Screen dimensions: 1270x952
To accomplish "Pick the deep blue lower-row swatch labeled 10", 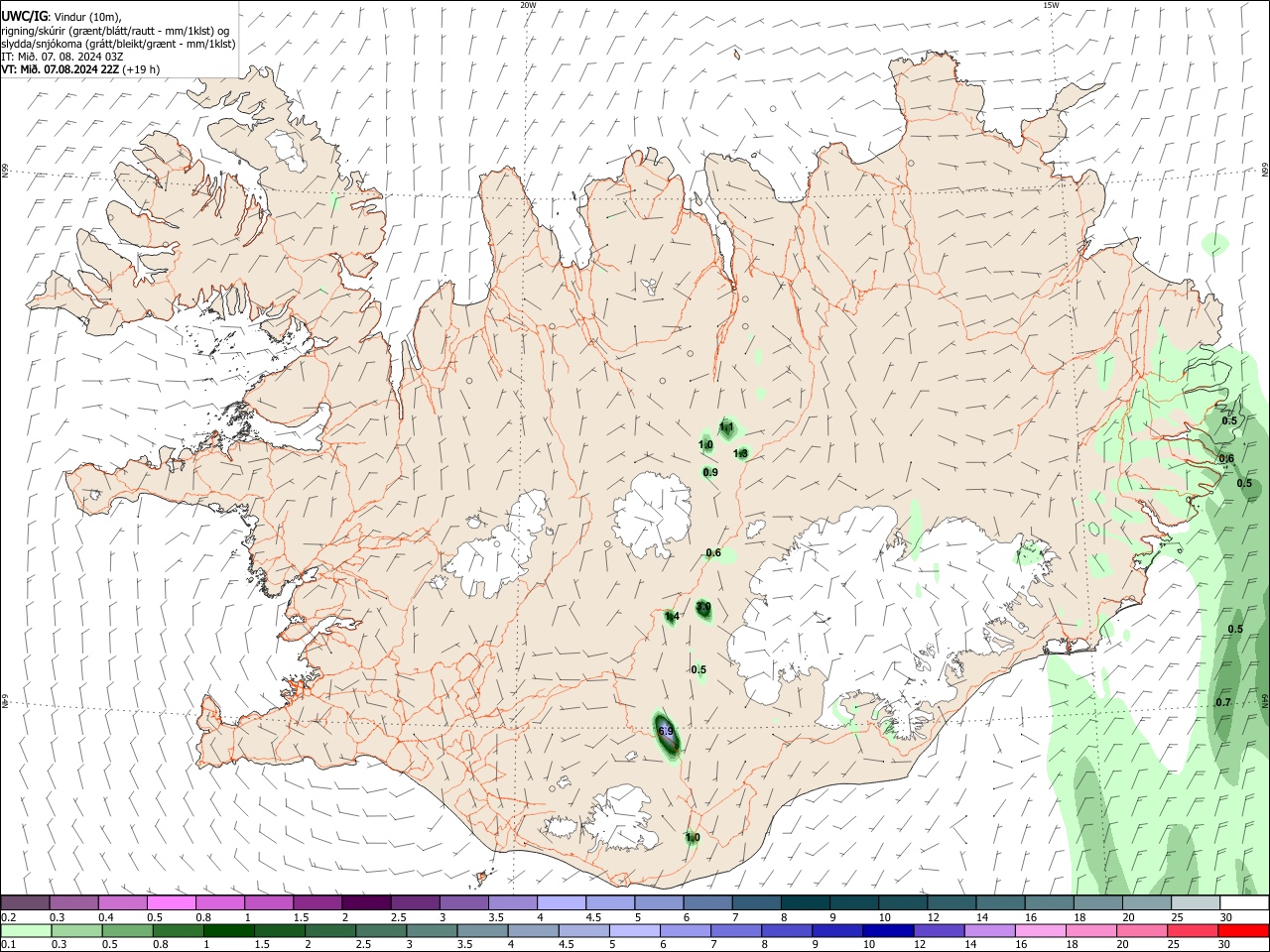I will pyautogui.click(x=888, y=931).
